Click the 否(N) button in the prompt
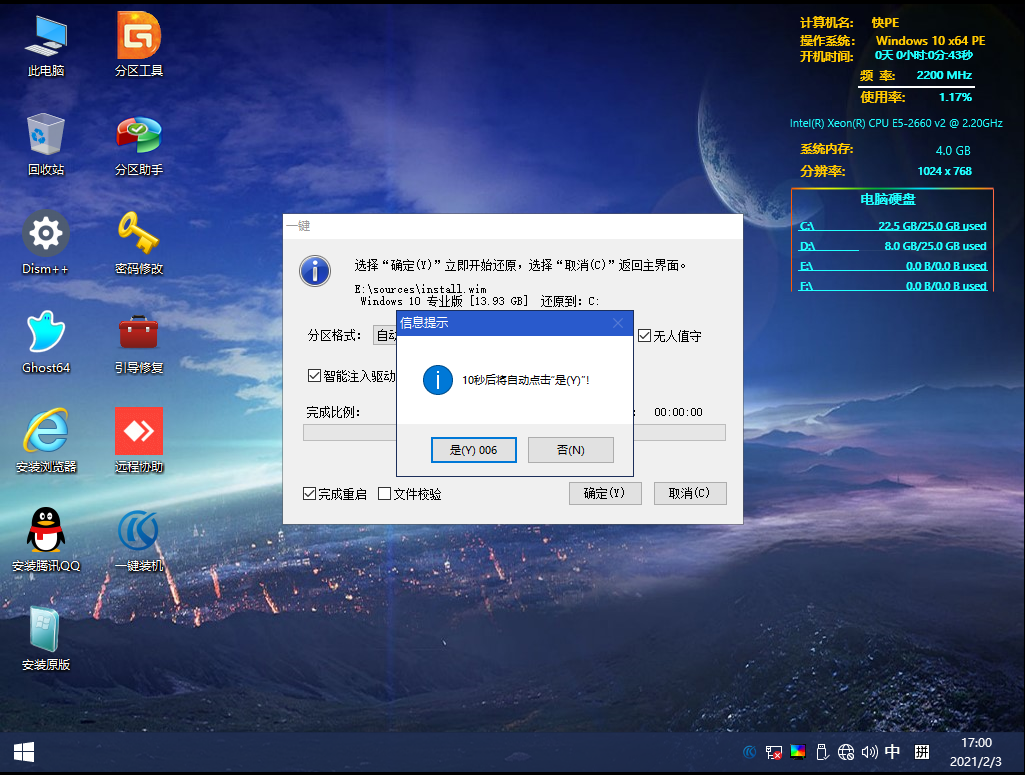1025x775 pixels. click(570, 450)
